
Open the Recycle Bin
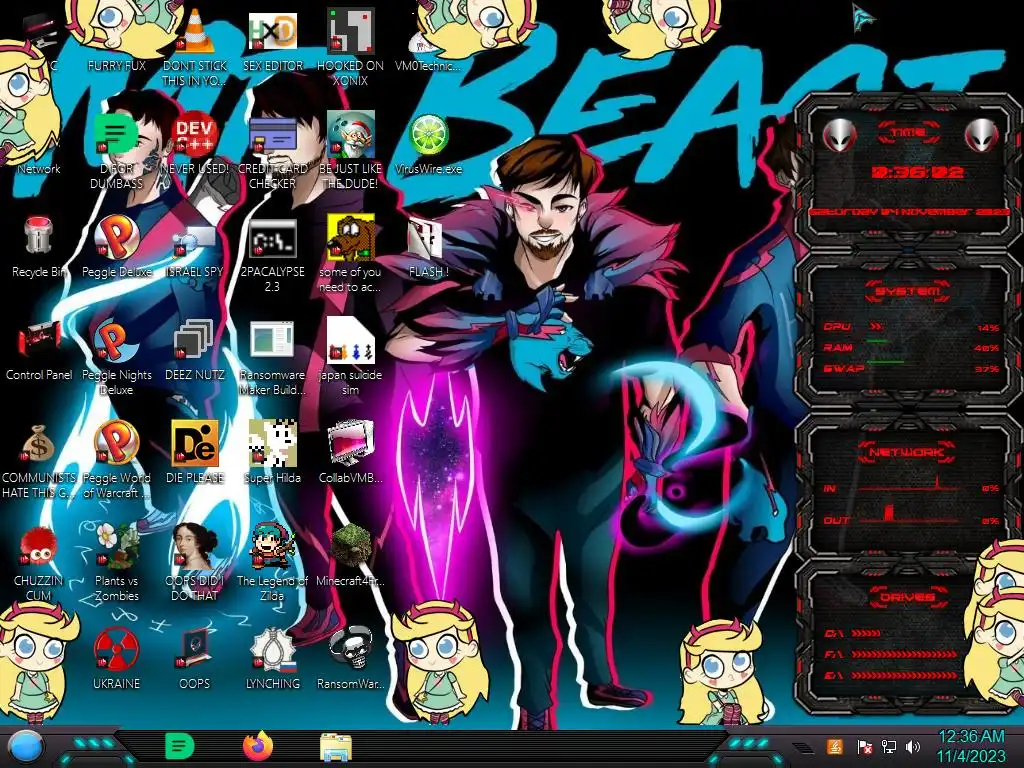tap(39, 236)
